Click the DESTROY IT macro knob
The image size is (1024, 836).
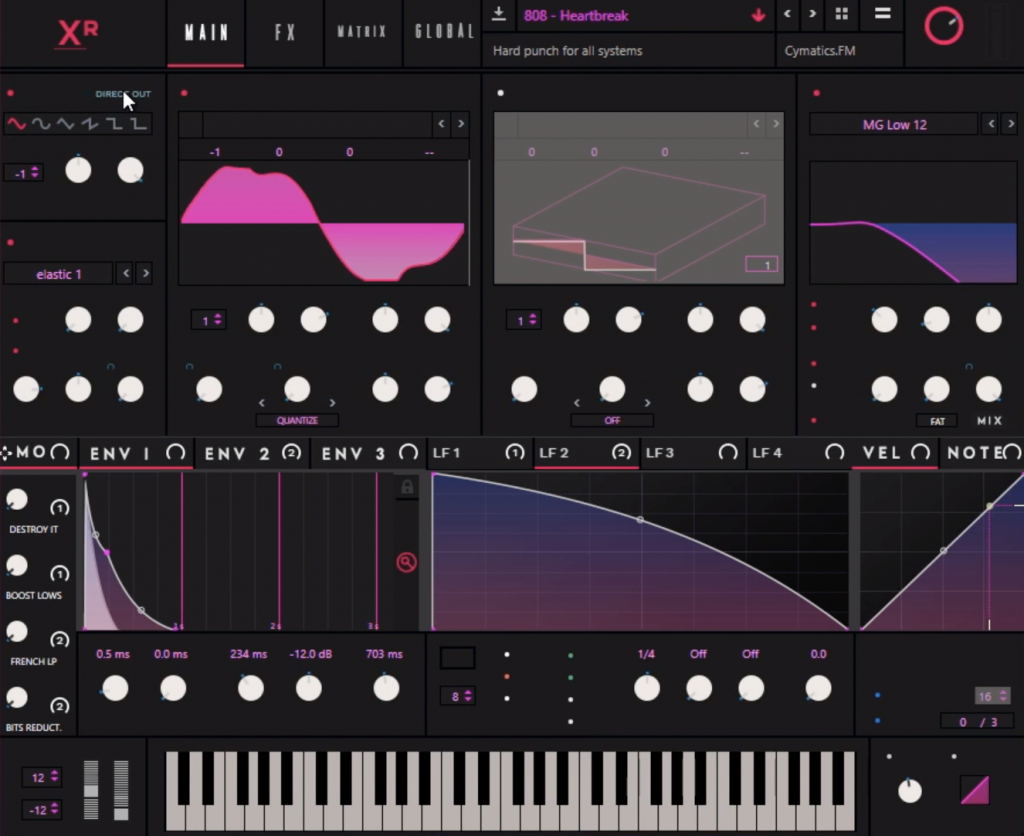(x=16, y=500)
